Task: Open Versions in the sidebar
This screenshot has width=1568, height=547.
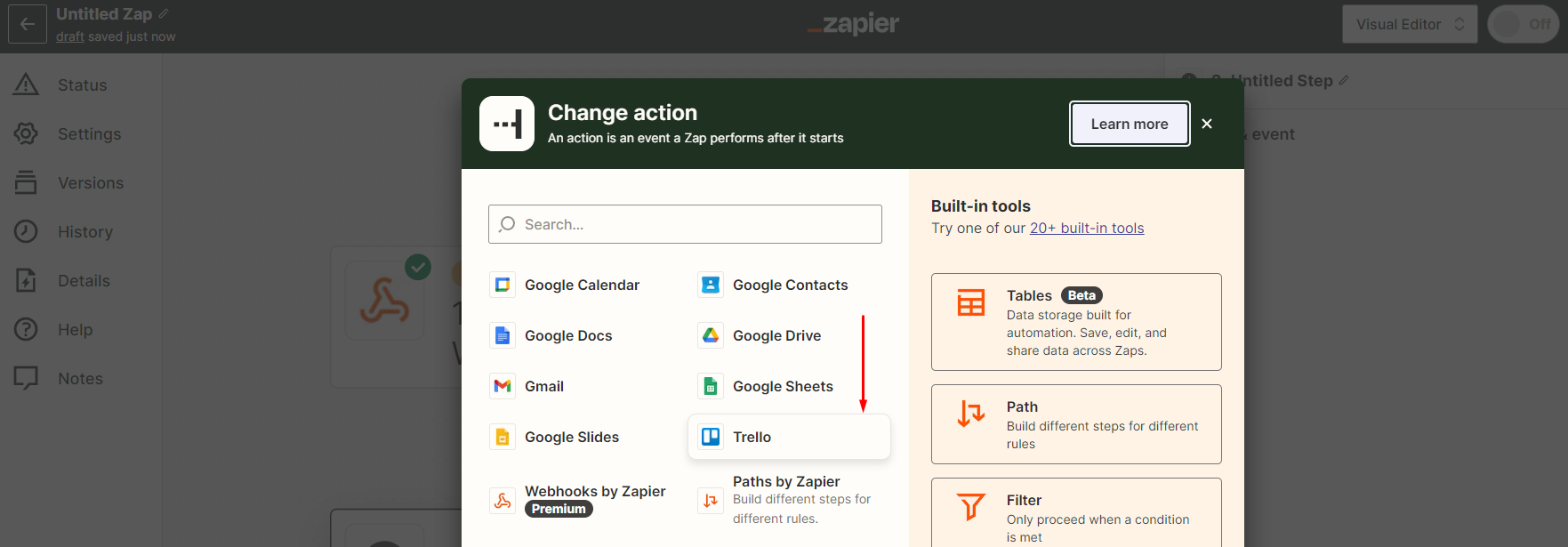Action: 91,183
